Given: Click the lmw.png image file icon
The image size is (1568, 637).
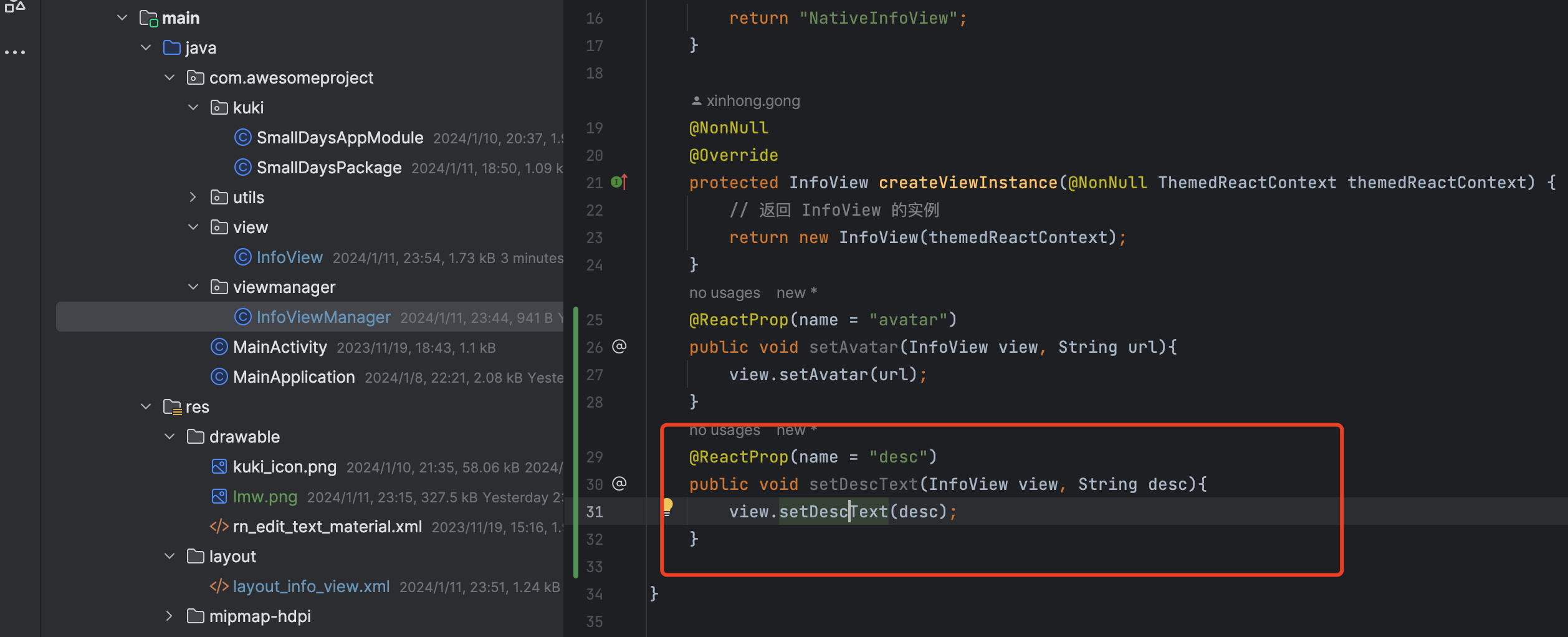Looking at the screenshot, I should pyautogui.click(x=219, y=496).
